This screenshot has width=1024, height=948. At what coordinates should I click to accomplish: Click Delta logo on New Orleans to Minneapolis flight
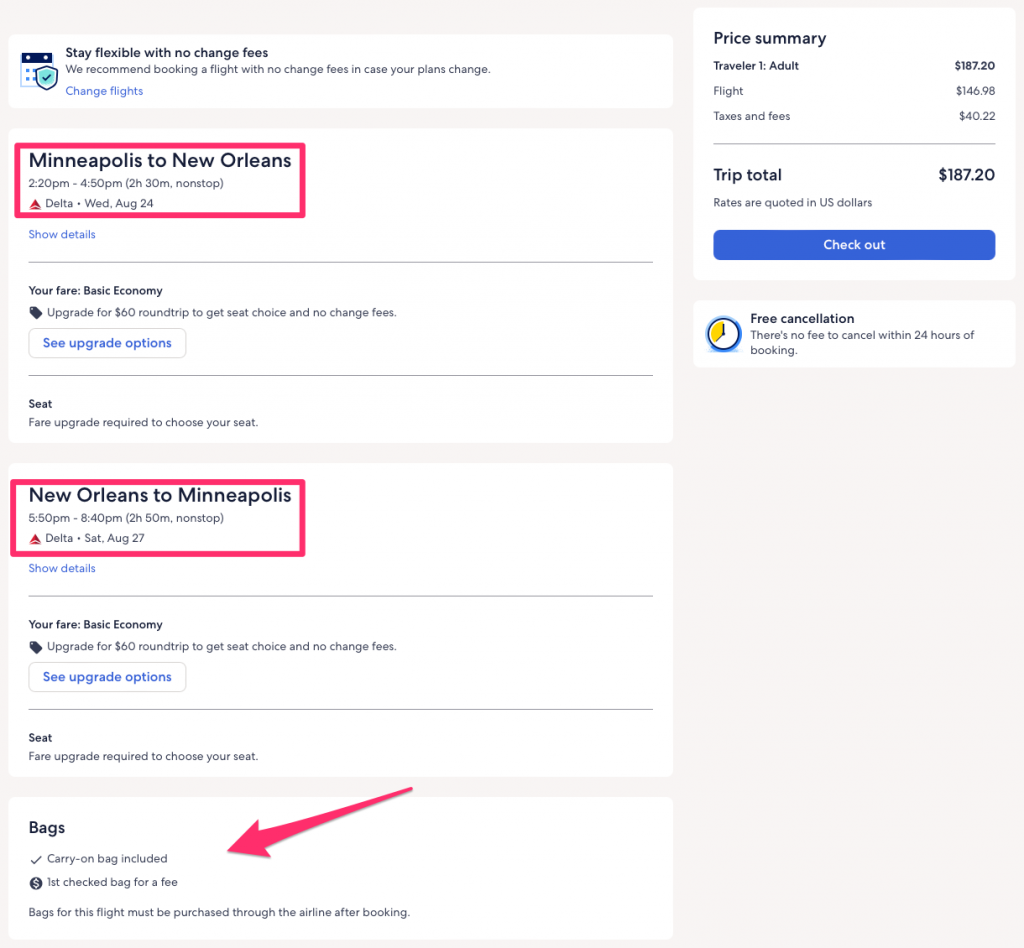tap(35, 539)
